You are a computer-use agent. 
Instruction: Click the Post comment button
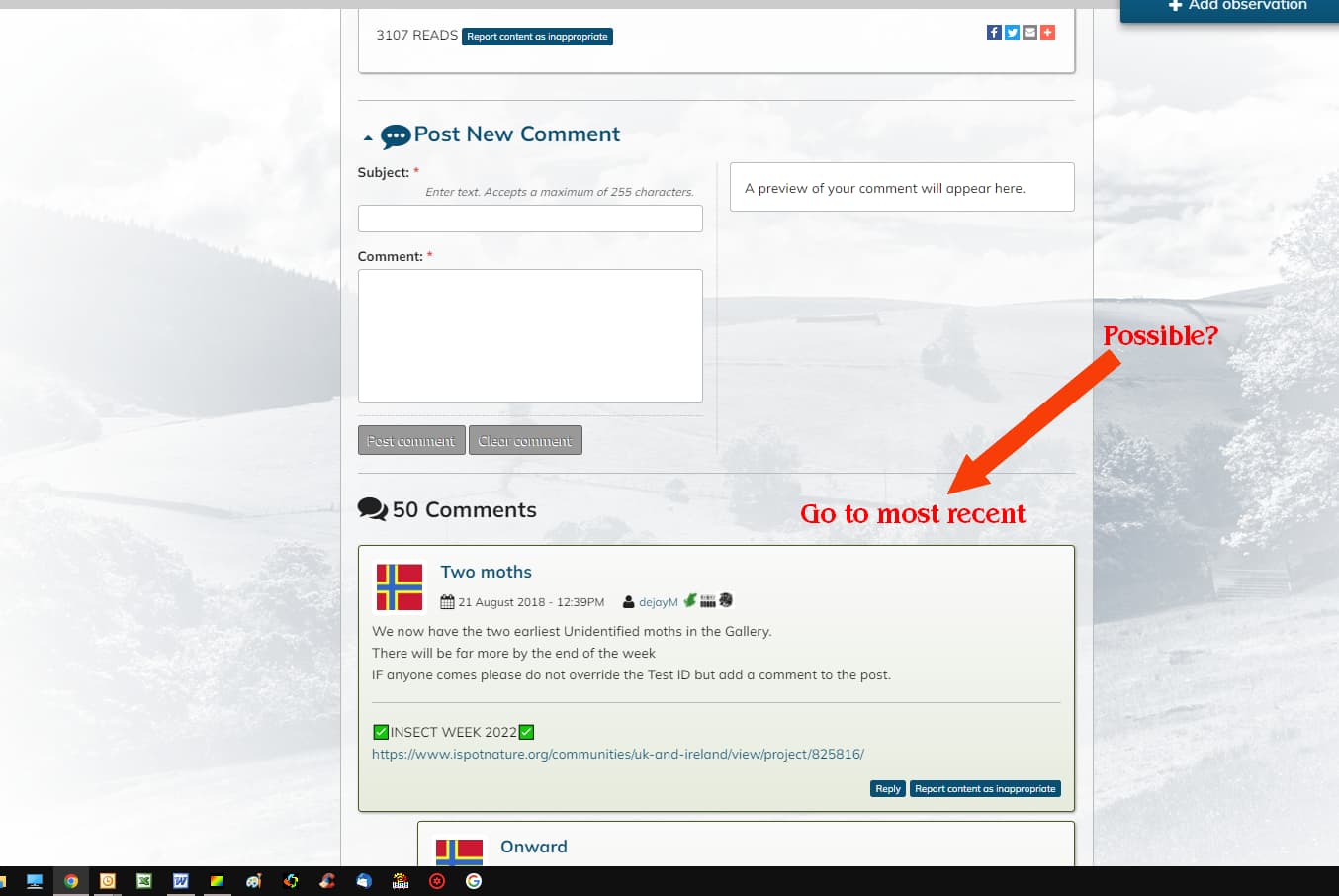click(x=410, y=440)
